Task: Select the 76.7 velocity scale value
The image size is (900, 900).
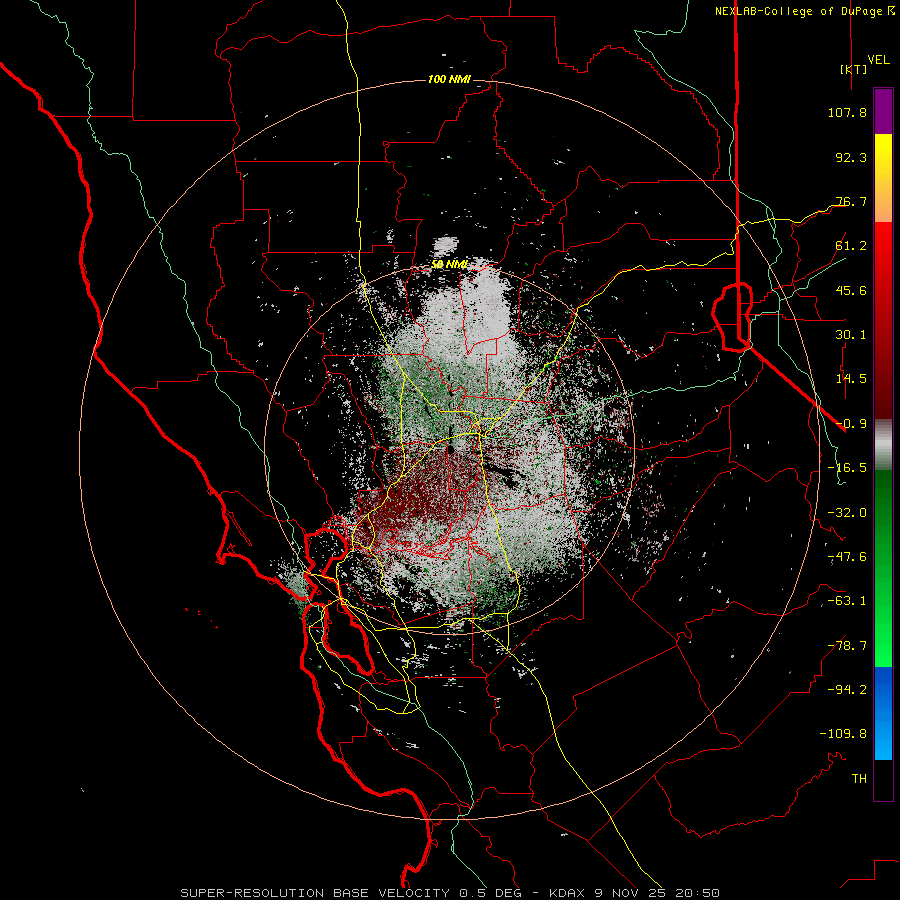Action: point(851,201)
